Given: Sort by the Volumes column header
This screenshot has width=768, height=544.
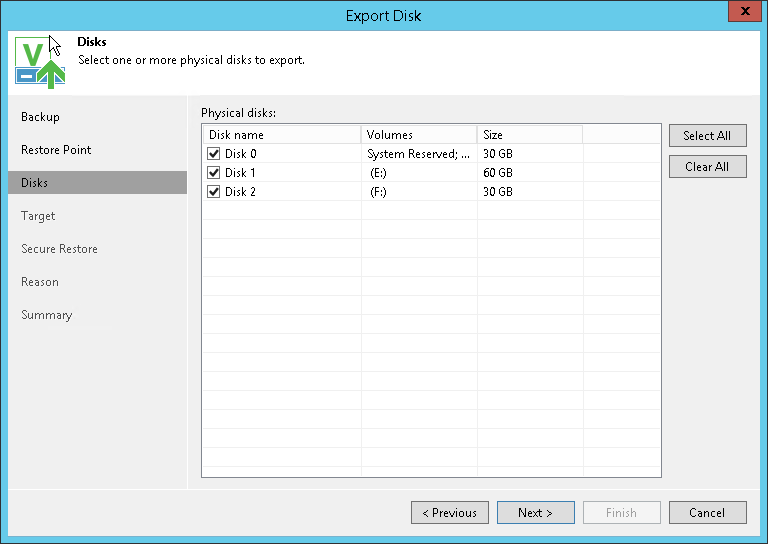Looking at the screenshot, I should tap(419, 135).
